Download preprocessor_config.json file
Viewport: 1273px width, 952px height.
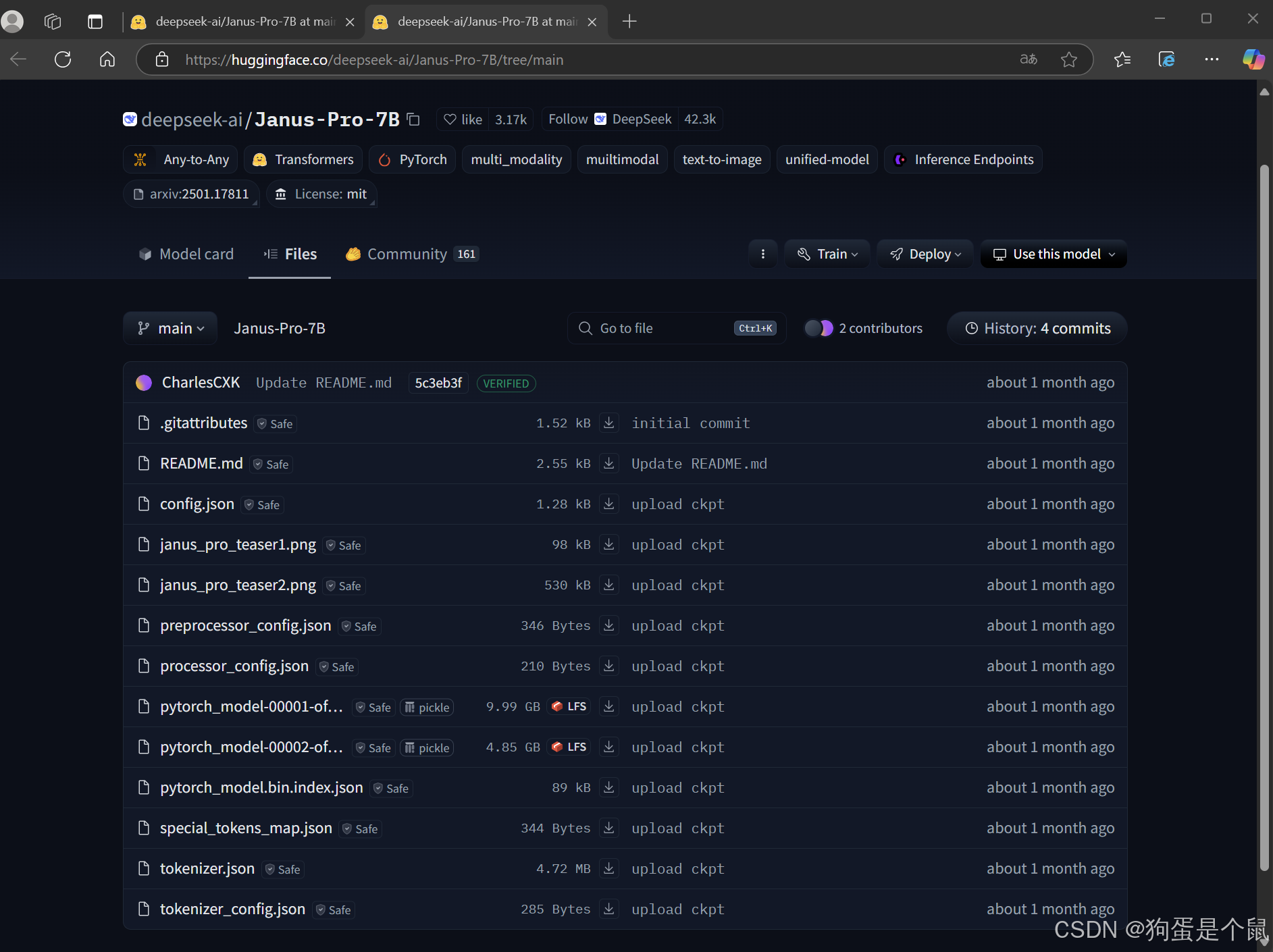coord(608,625)
